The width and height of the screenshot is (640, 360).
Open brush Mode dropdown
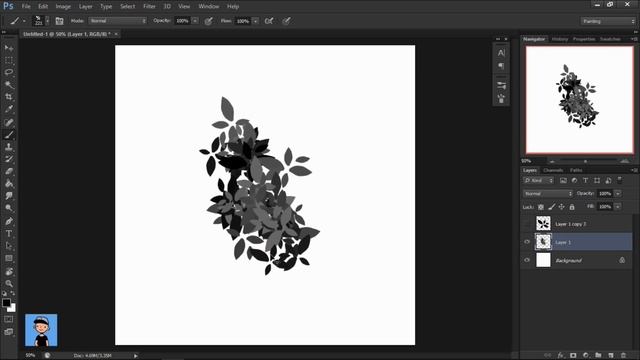[118, 21]
